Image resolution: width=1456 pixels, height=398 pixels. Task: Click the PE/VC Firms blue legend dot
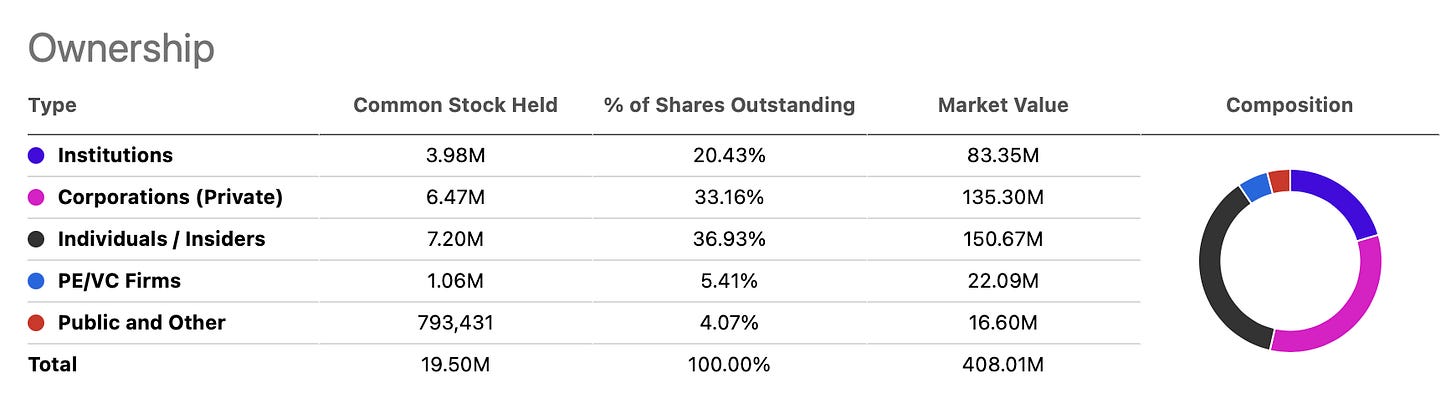(x=37, y=281)
